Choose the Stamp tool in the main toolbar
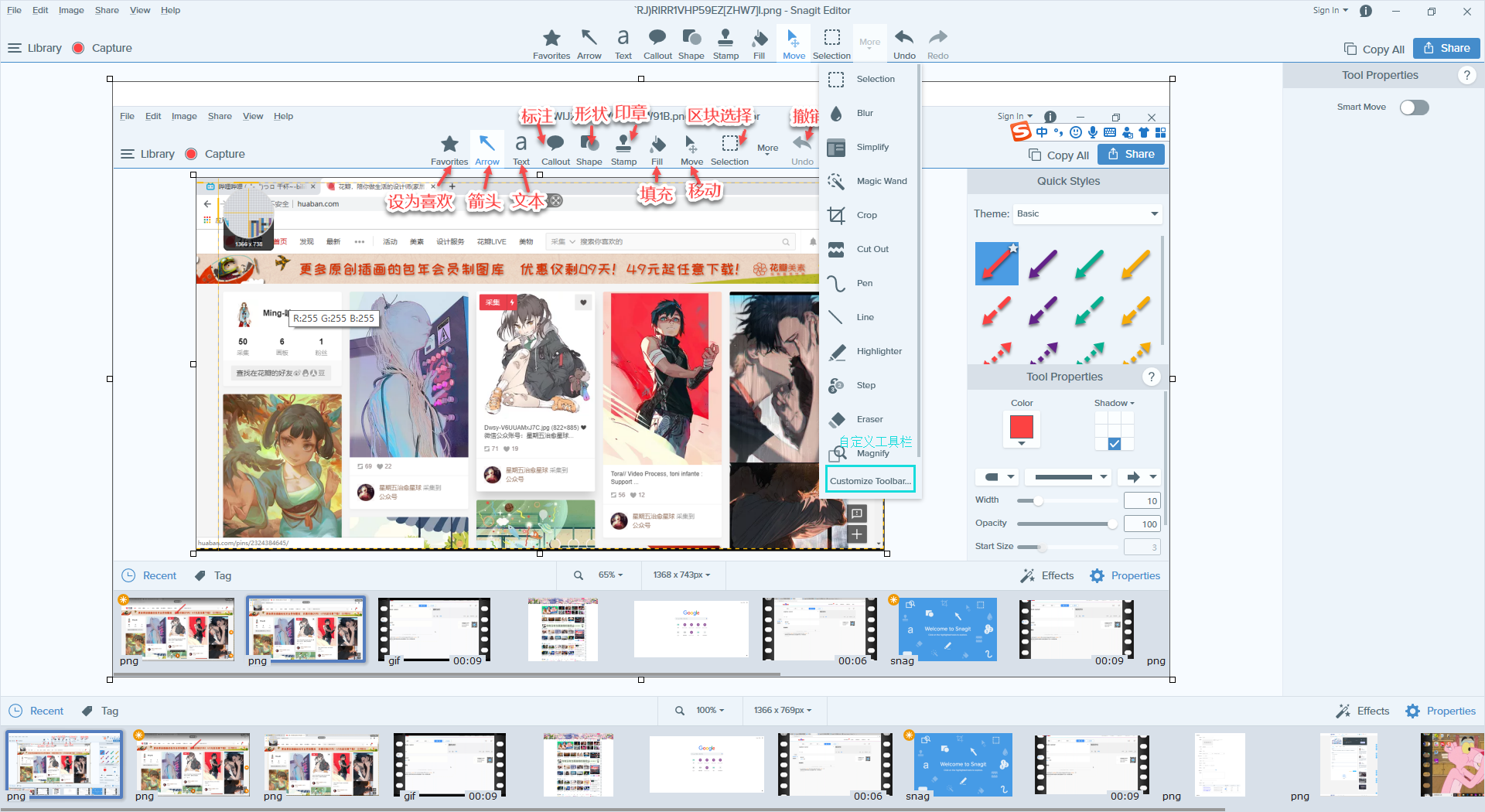 [x=725, y=44]
